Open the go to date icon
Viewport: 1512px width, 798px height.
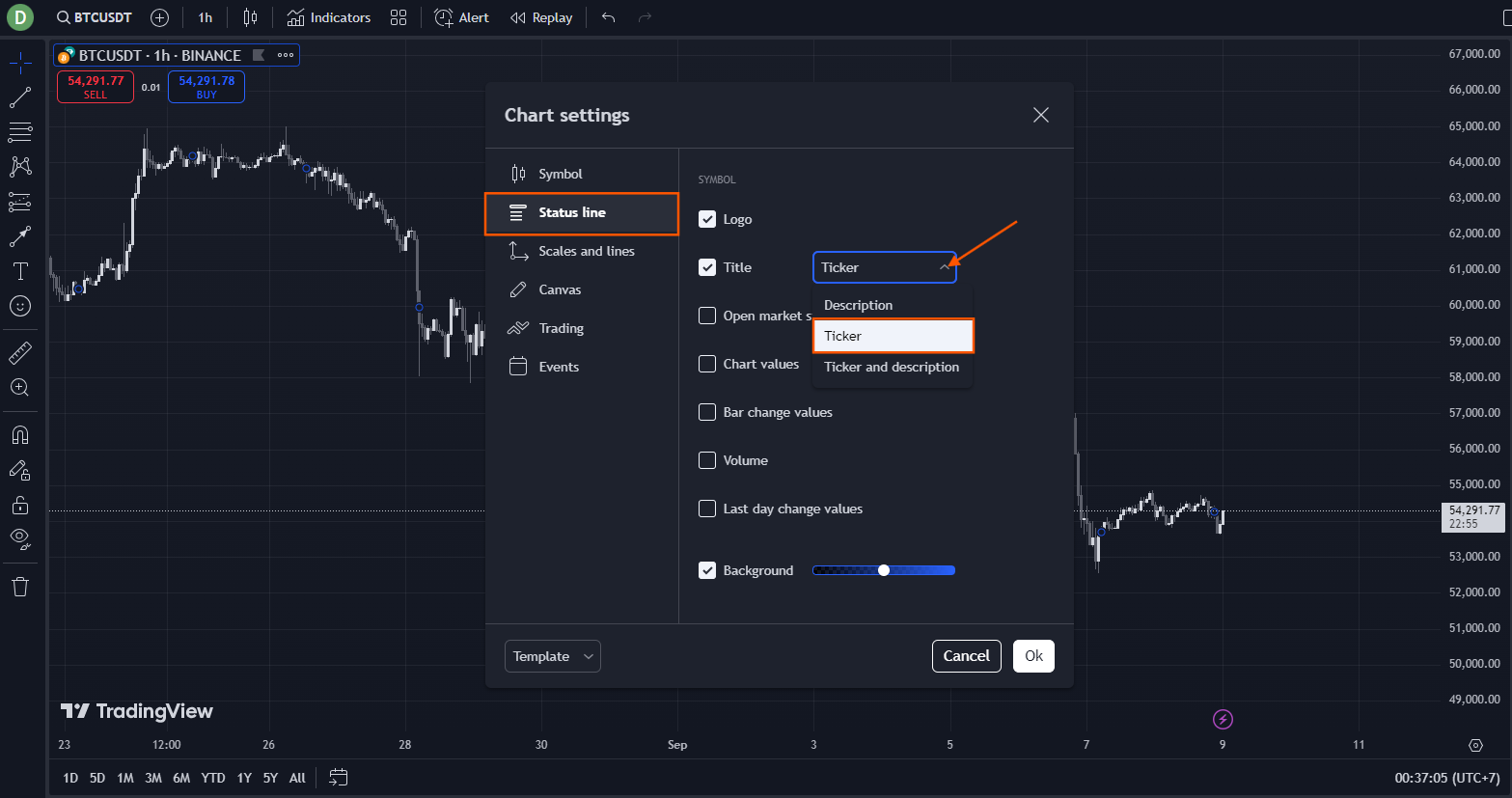click(x=338, y=778)
